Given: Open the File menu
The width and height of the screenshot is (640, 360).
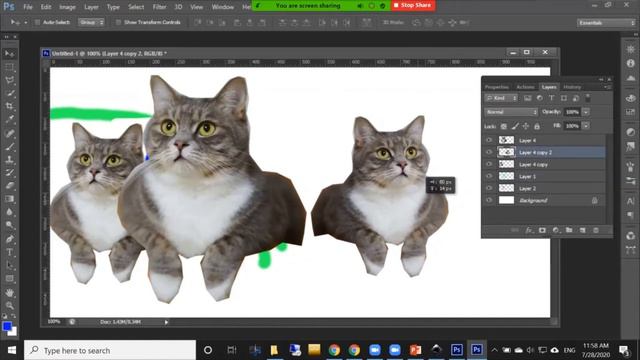Looking at the screenshot, I should coord(28,7).
